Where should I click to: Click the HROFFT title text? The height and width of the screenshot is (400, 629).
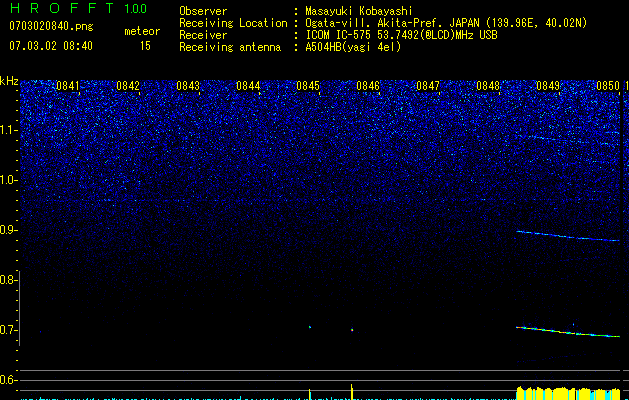pyautogui.click(x=62, y=8)
